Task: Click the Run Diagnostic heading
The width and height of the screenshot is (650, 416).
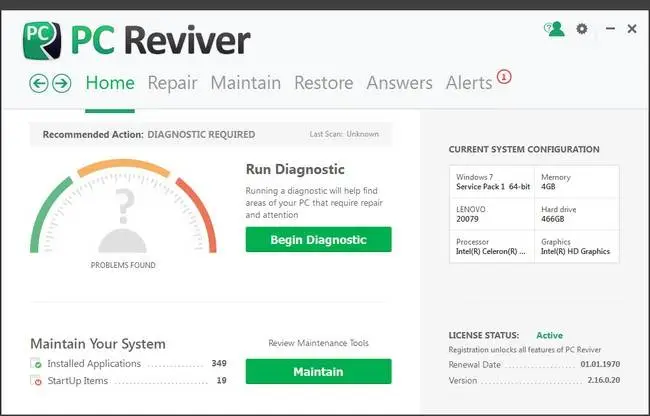Action: coord(295,169)
